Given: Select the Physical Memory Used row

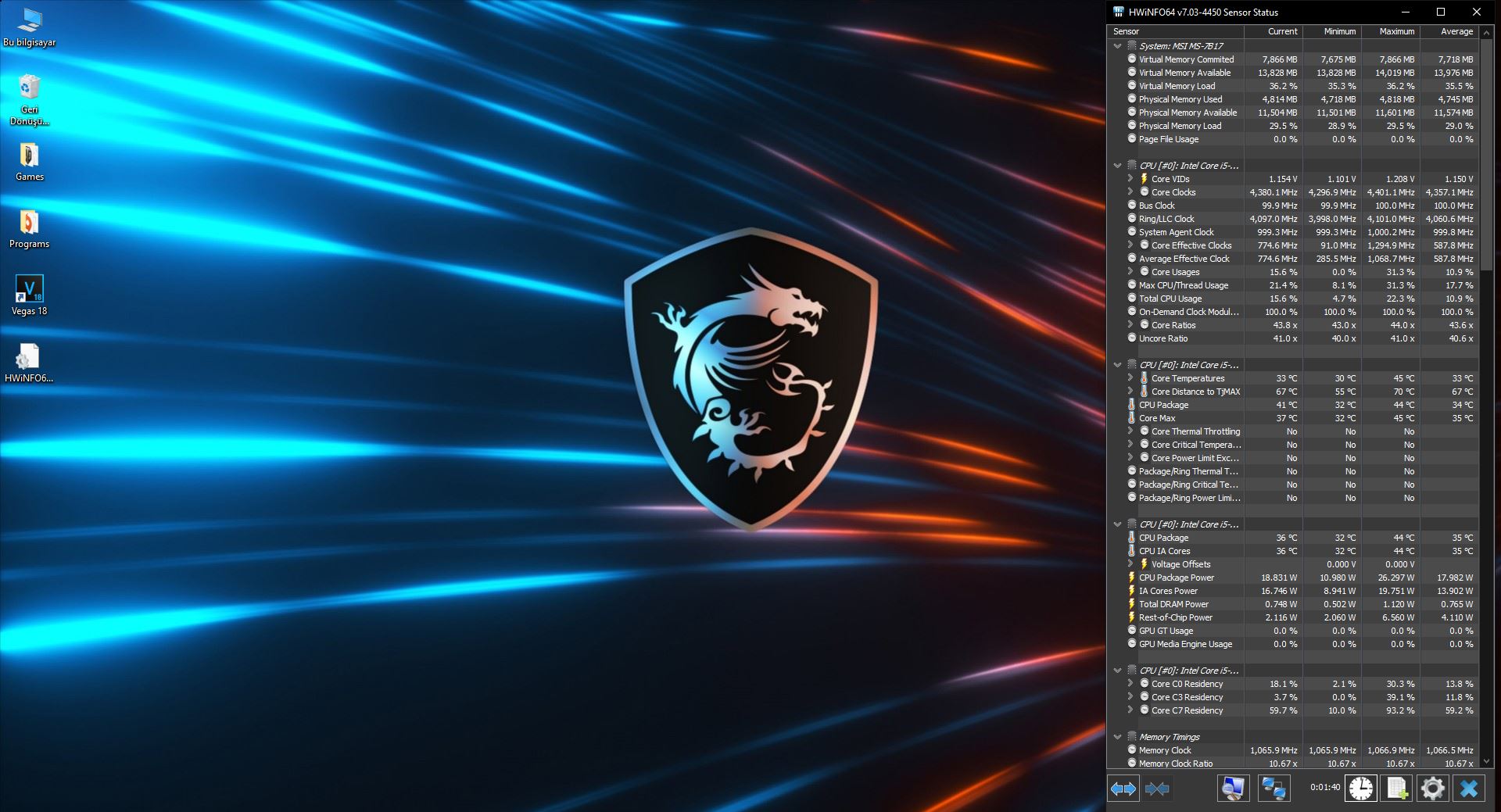Looking at the screenshot, I should pos(1293,99).
